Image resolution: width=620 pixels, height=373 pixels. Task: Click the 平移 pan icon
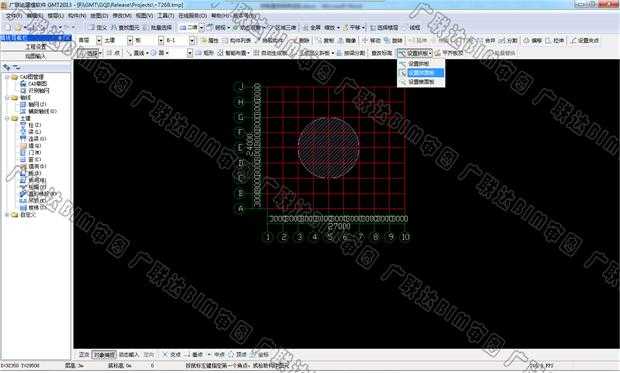352,28
